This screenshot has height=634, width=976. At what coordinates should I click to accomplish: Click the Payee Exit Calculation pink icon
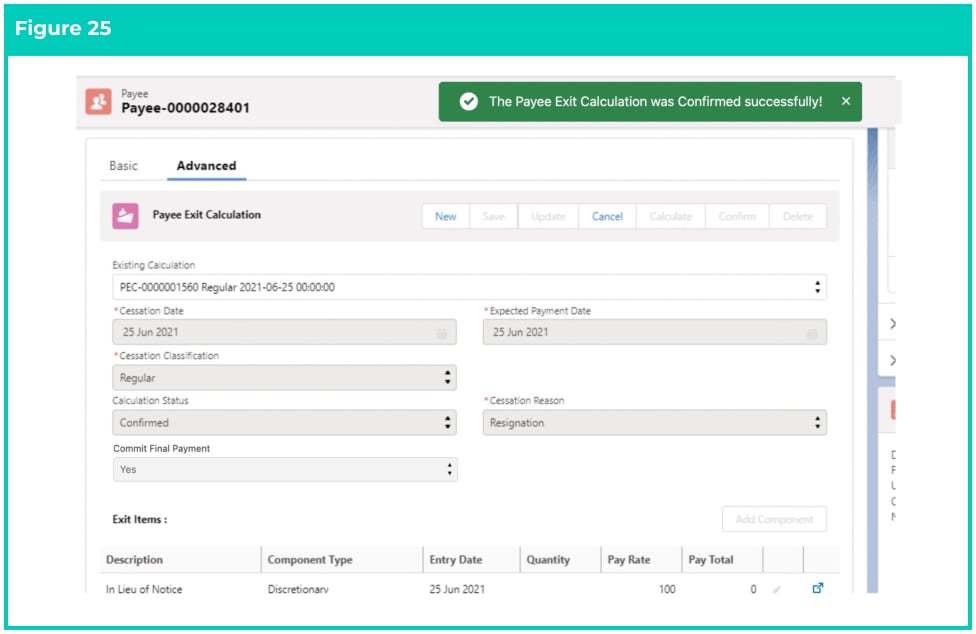click(x=125, y=216)
